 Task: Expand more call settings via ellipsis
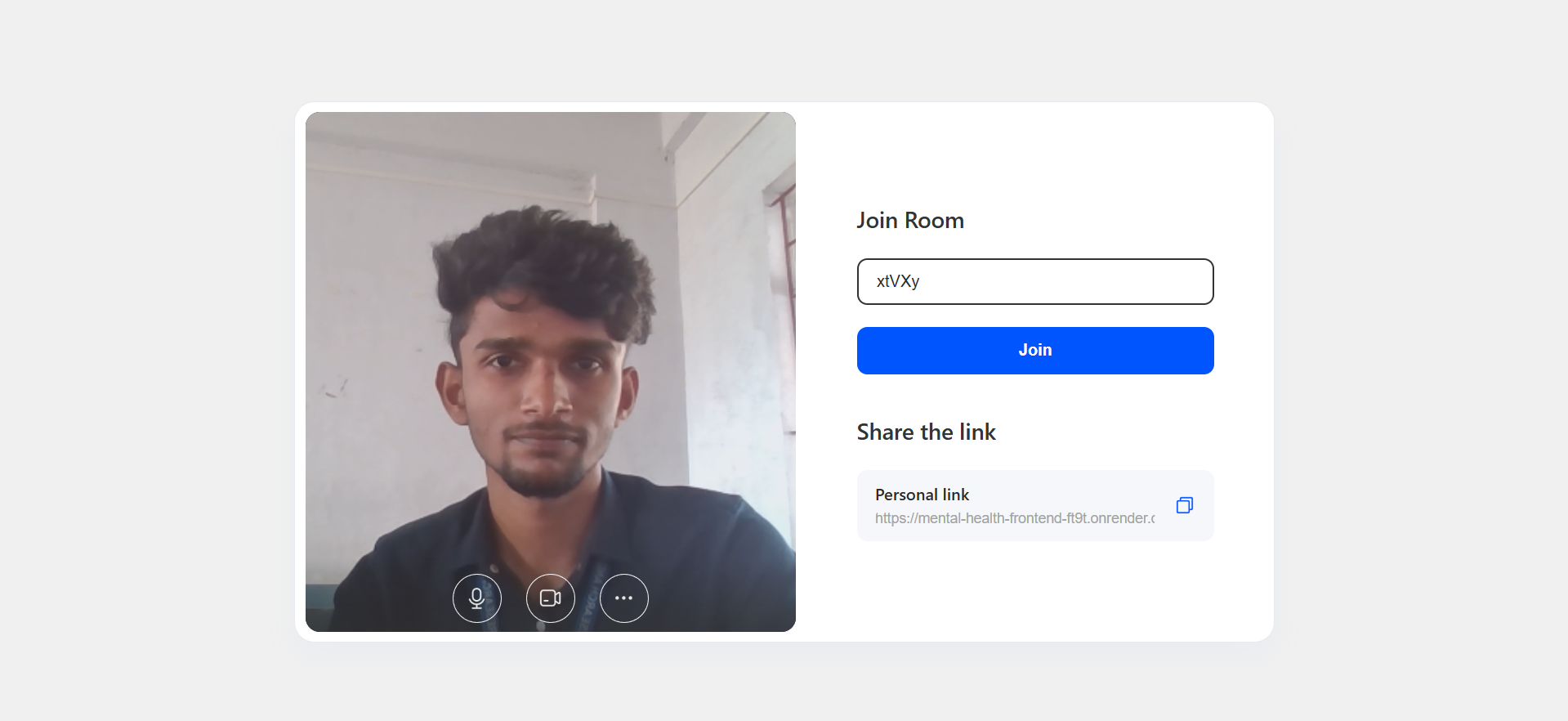pos(624,598)
